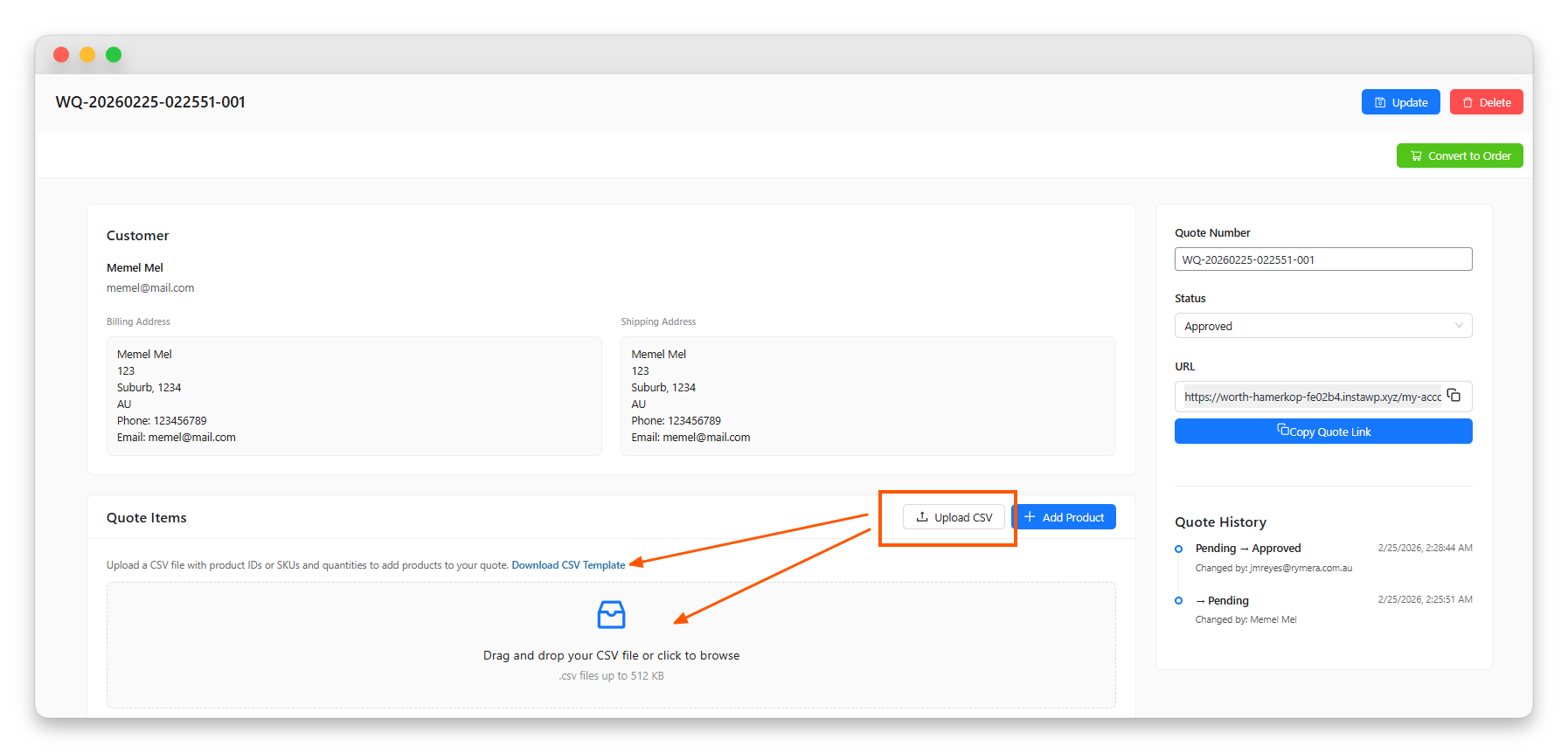Viewport: 1568px width, 753px height.
Task: Open the Download CSV Template link
Action: (568, 565)
